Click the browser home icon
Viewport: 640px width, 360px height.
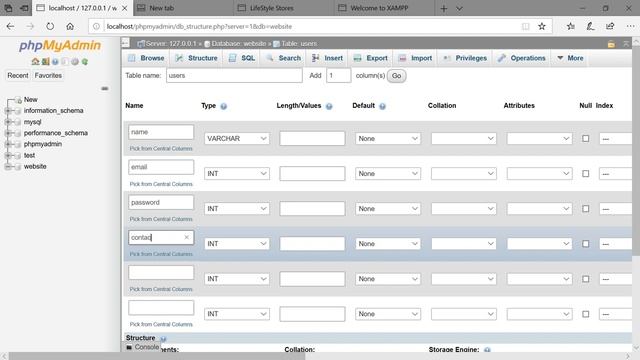point(70,26)
